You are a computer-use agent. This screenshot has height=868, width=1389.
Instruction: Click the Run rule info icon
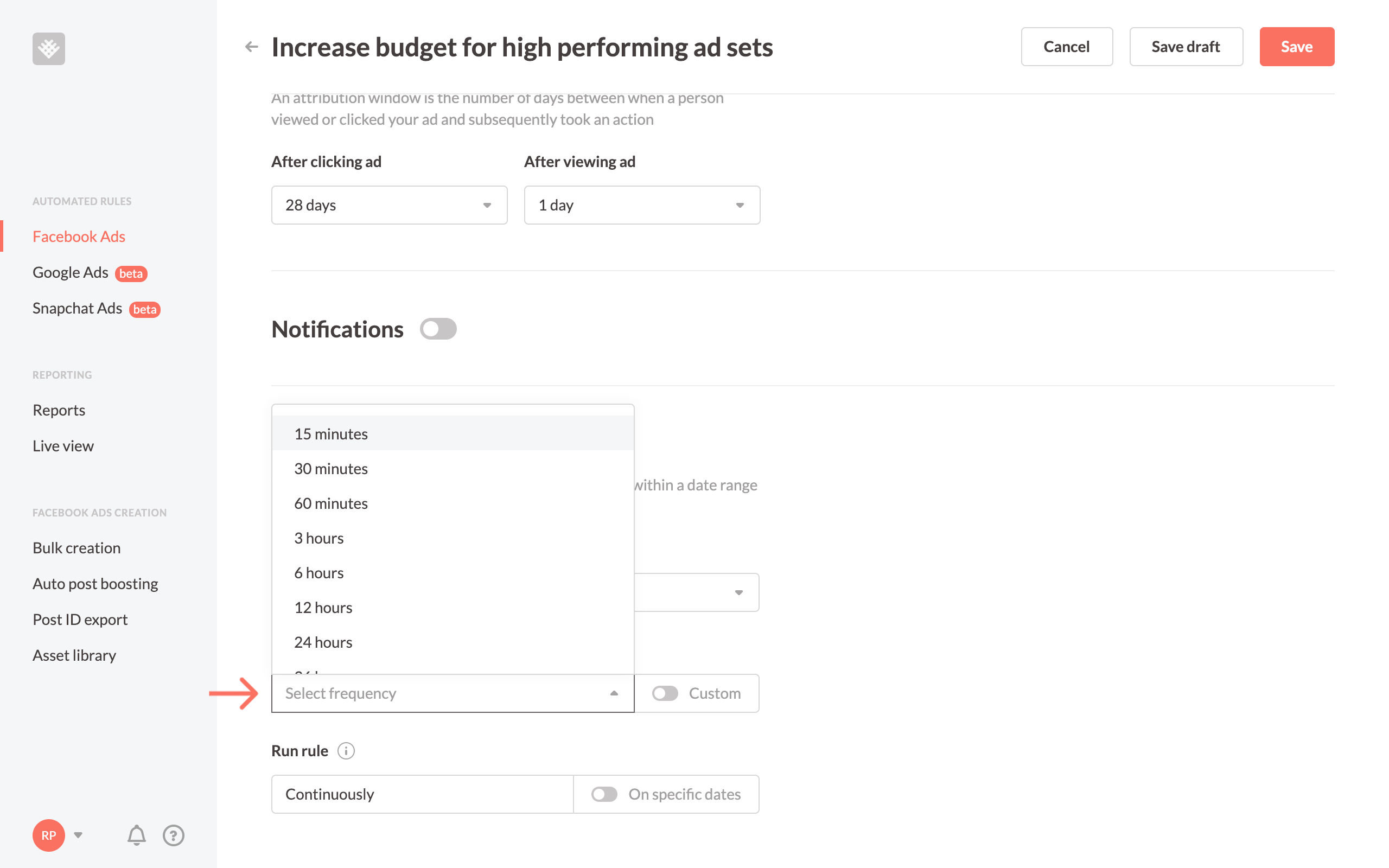pos(346,751)
